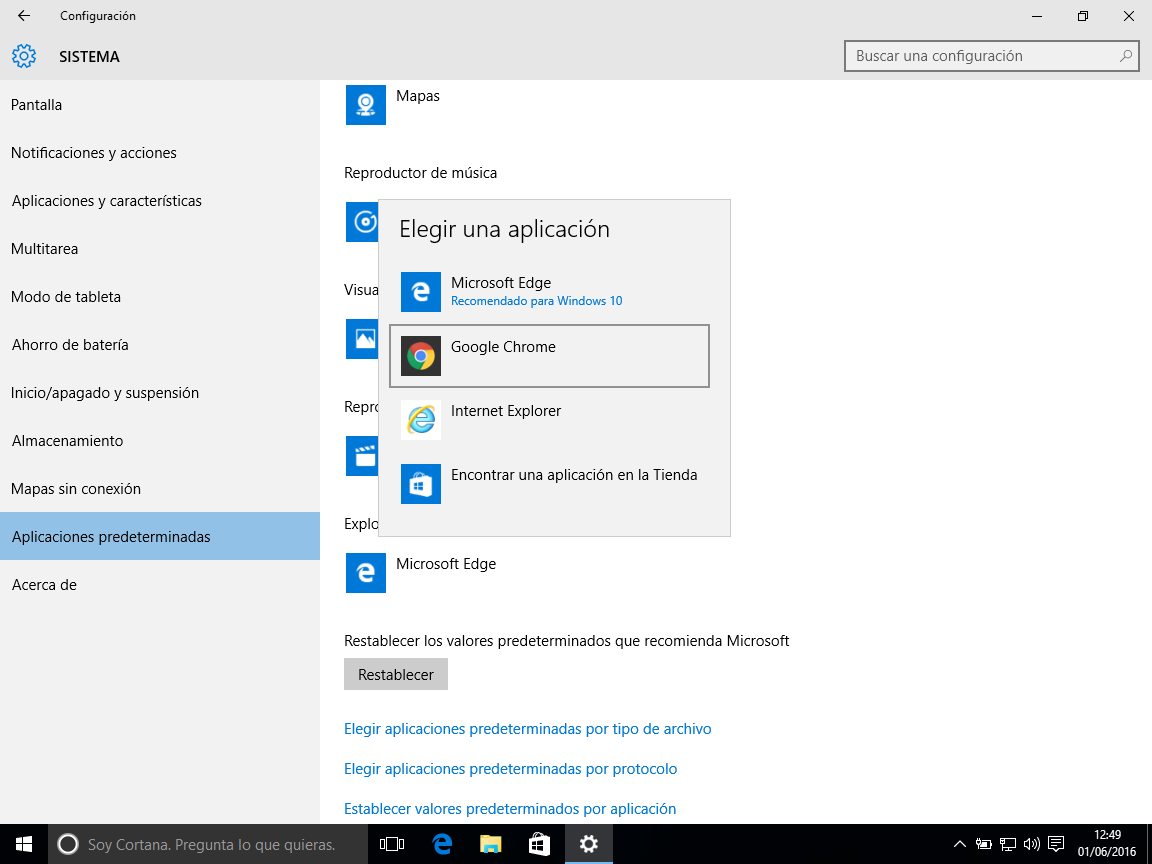
Task: Open the Store from the taskbar
Action: click(x=539, y=844)
